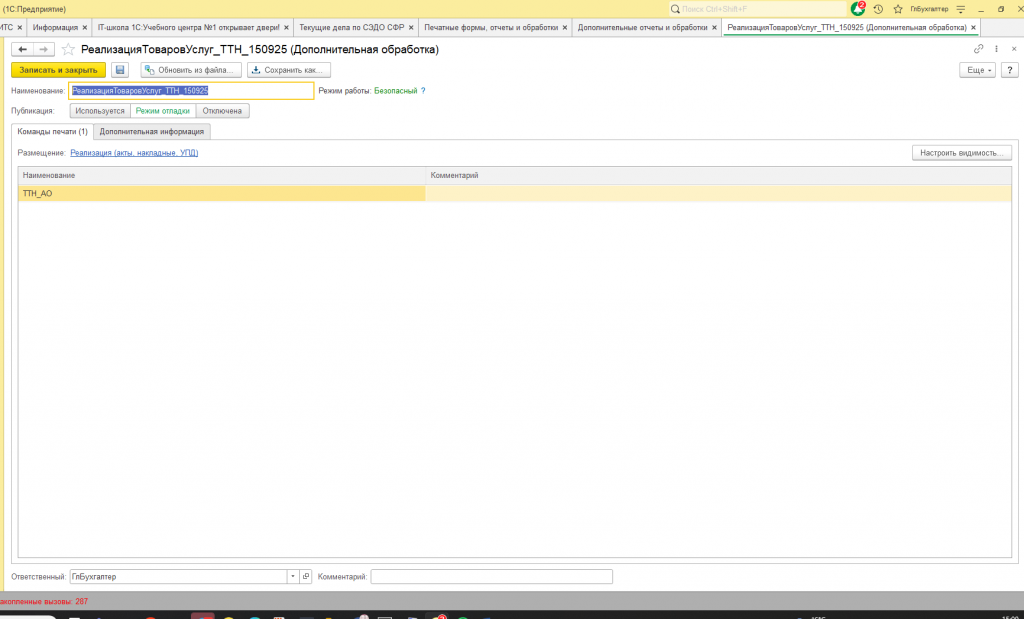1024x619 pixels.
Task: Close Текущие дела по СЭДО СФР tab
Action: pos(411,27)
